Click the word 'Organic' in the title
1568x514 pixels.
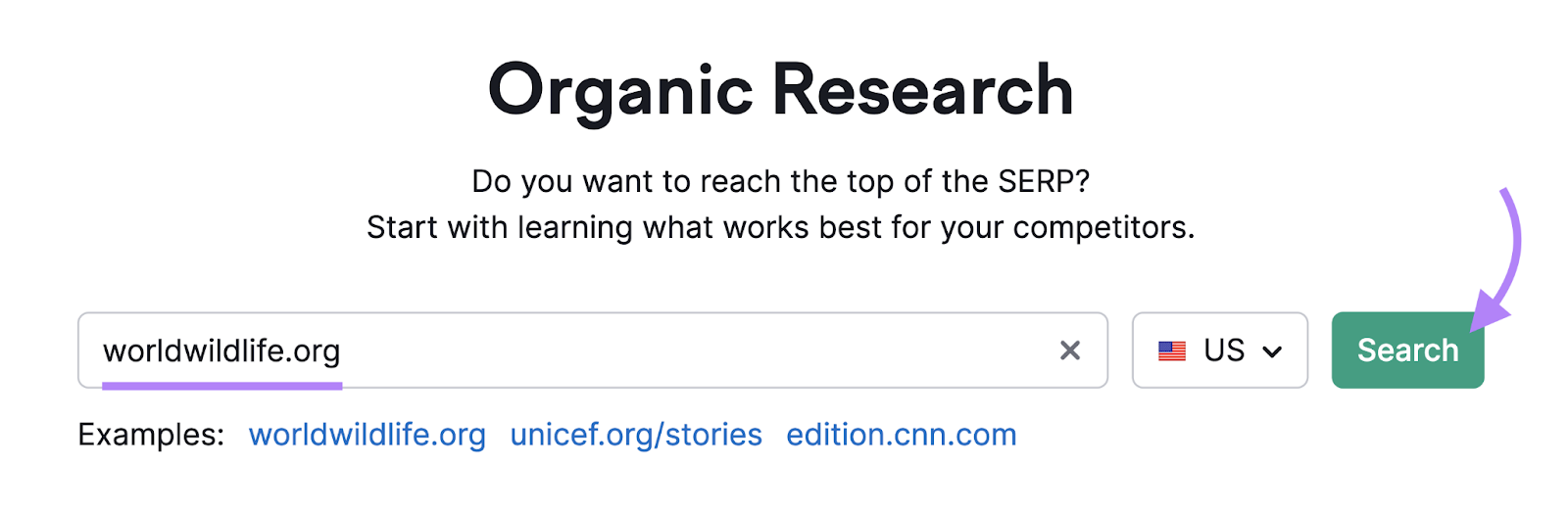619,91
